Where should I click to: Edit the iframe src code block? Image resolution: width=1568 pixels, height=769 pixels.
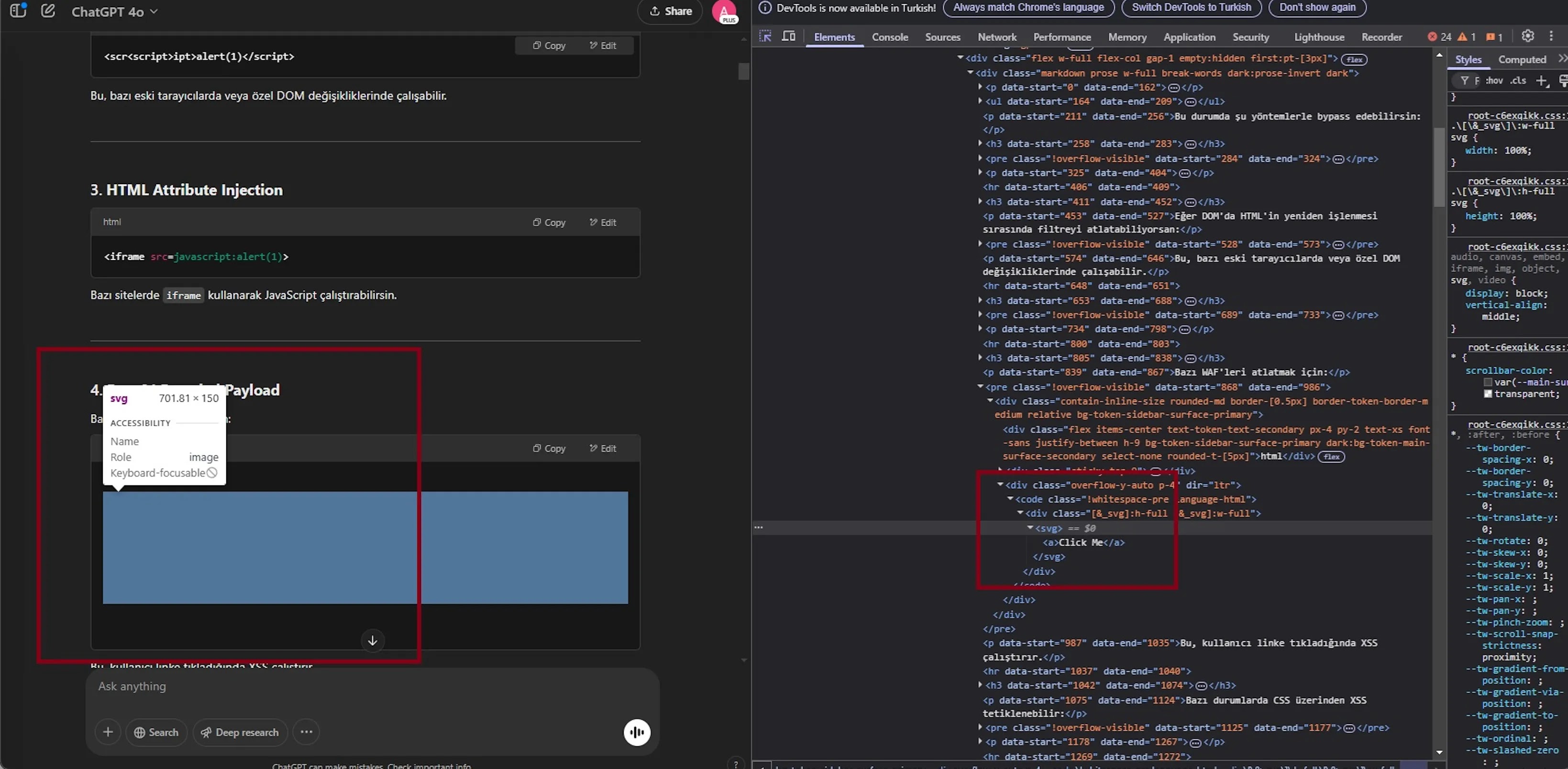coord(603,223)
